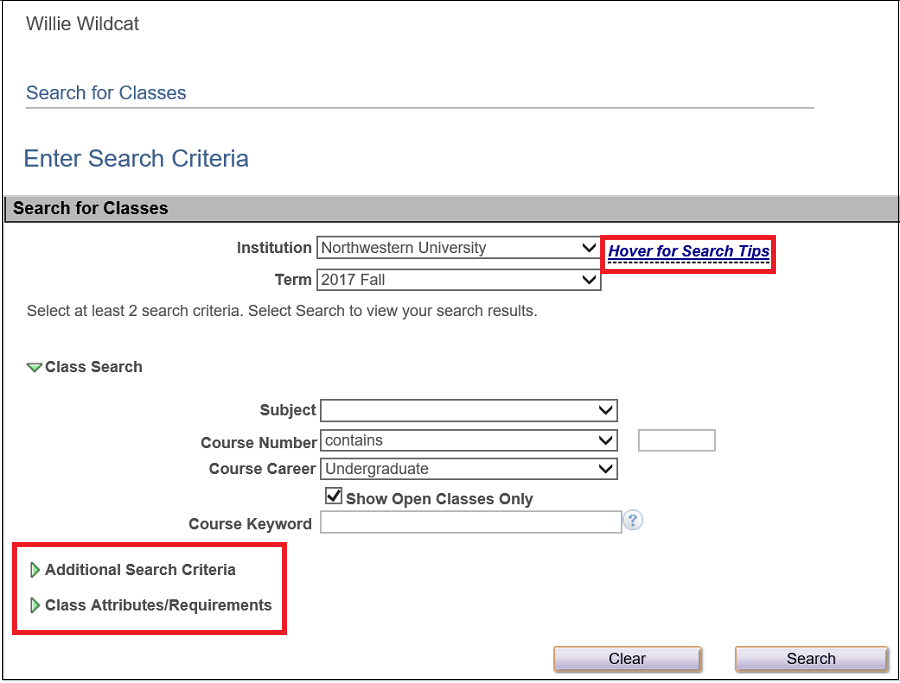
Task: Click the Hover for Search Tips link
Action: pyautogui.click(x=689, y=251)
